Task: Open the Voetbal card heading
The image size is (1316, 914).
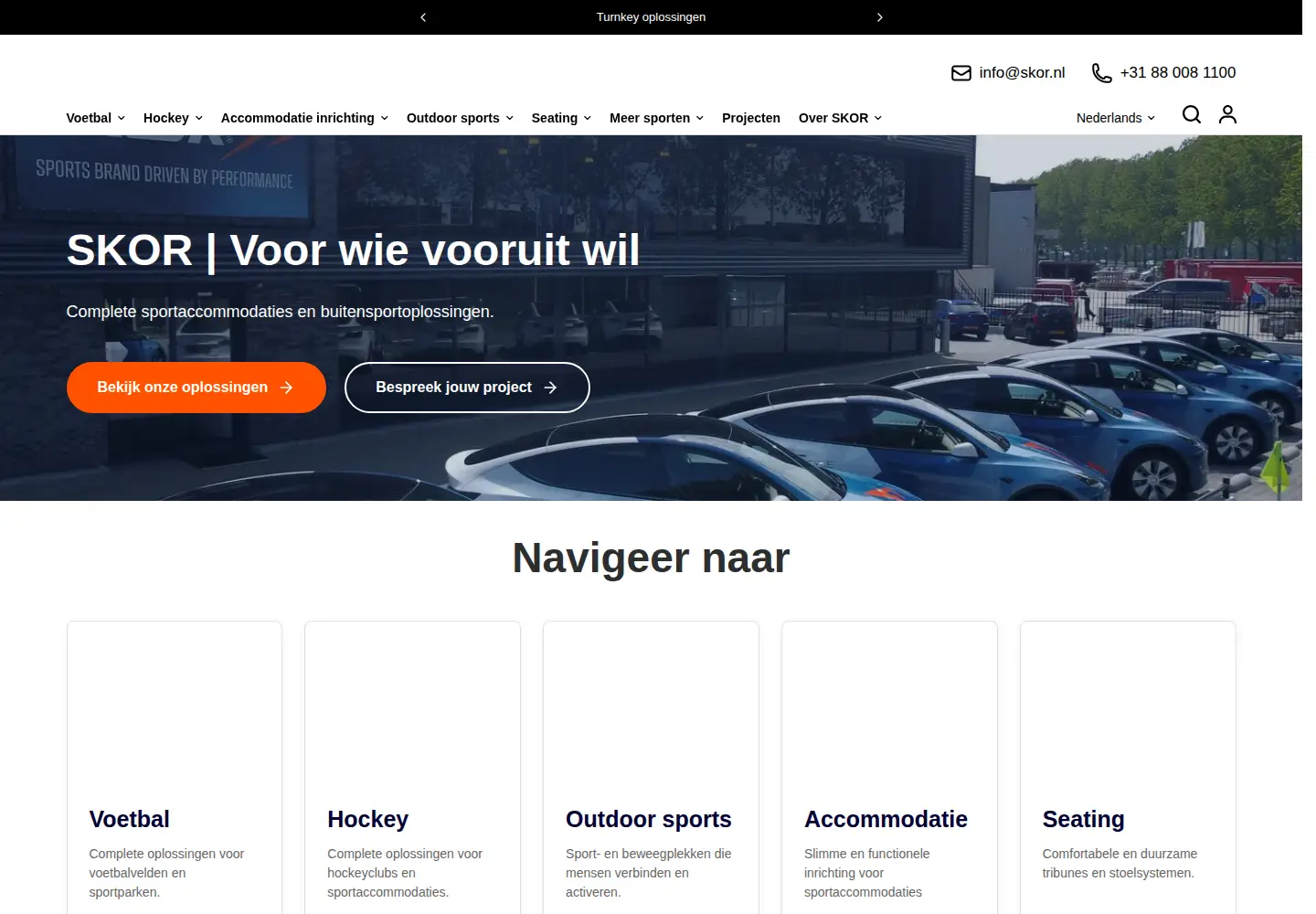Action: pos(130,819)
